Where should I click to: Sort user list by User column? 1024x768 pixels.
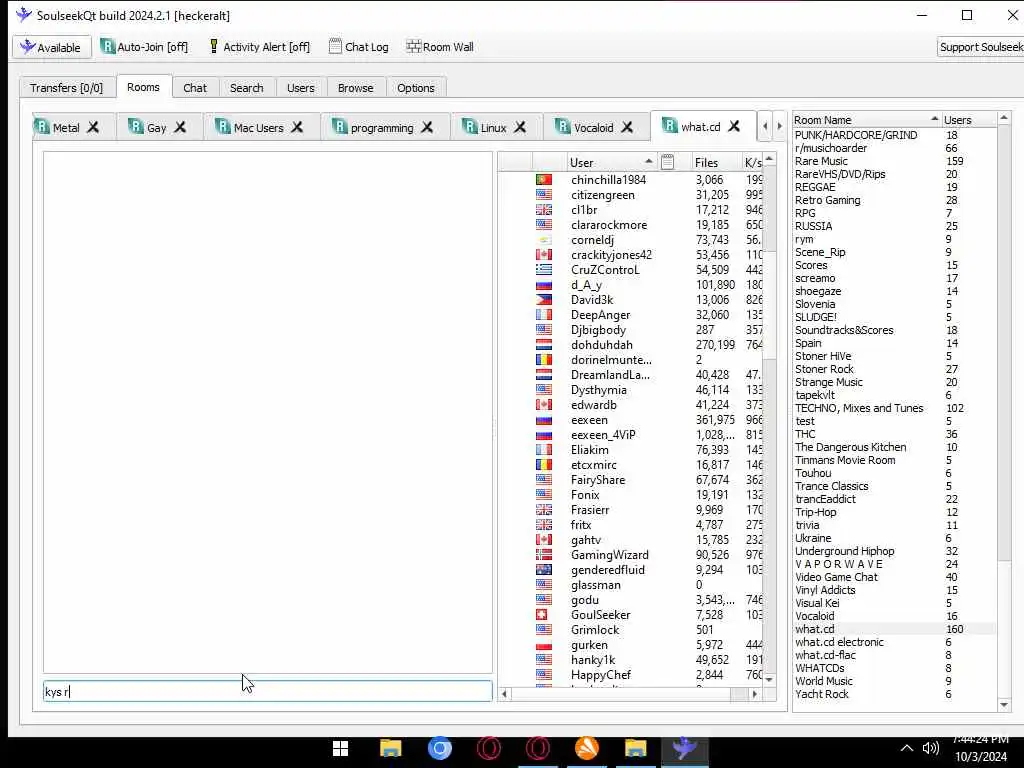[x=610, y=163]
